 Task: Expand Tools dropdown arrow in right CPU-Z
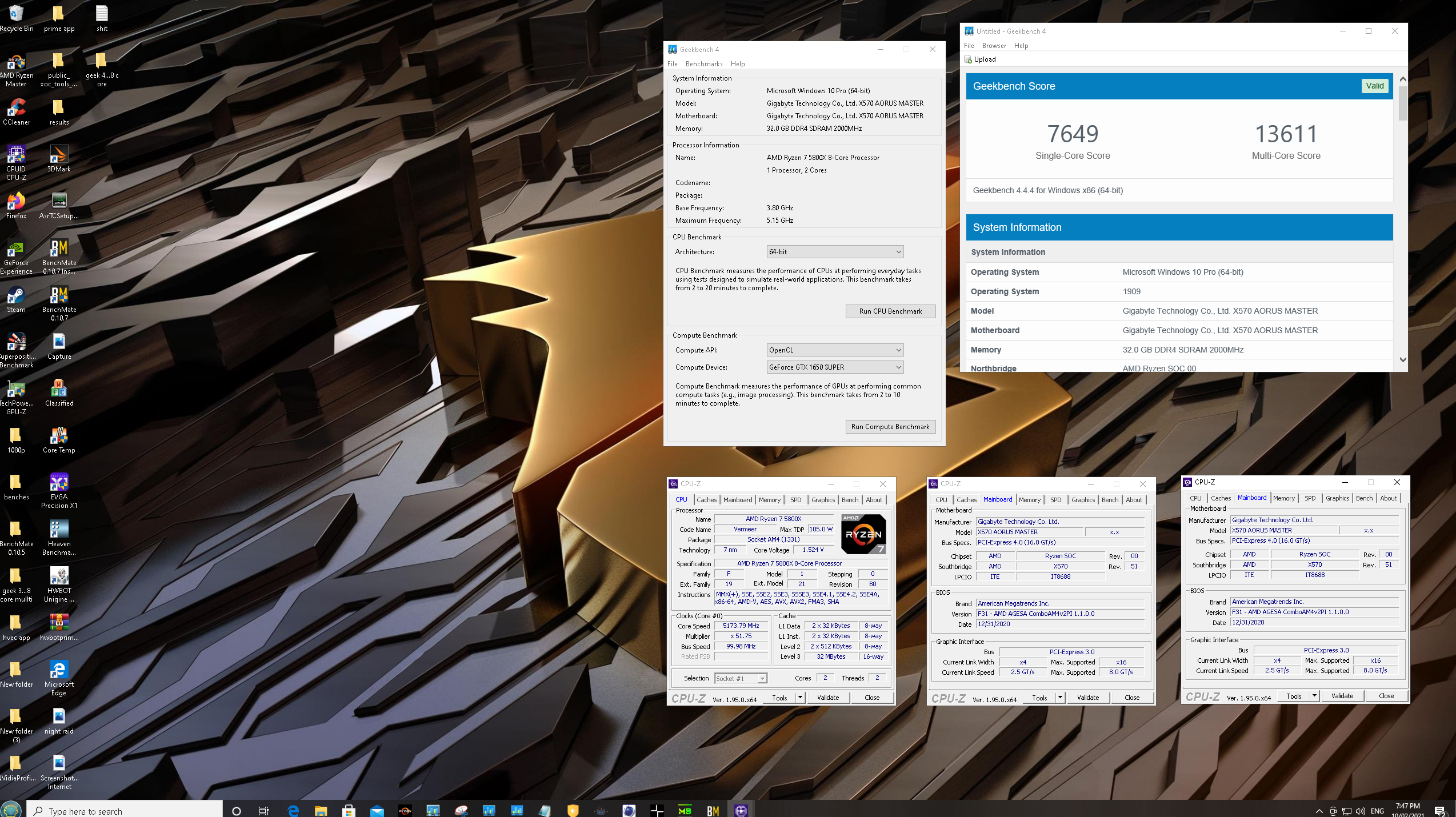(1314, 696)
